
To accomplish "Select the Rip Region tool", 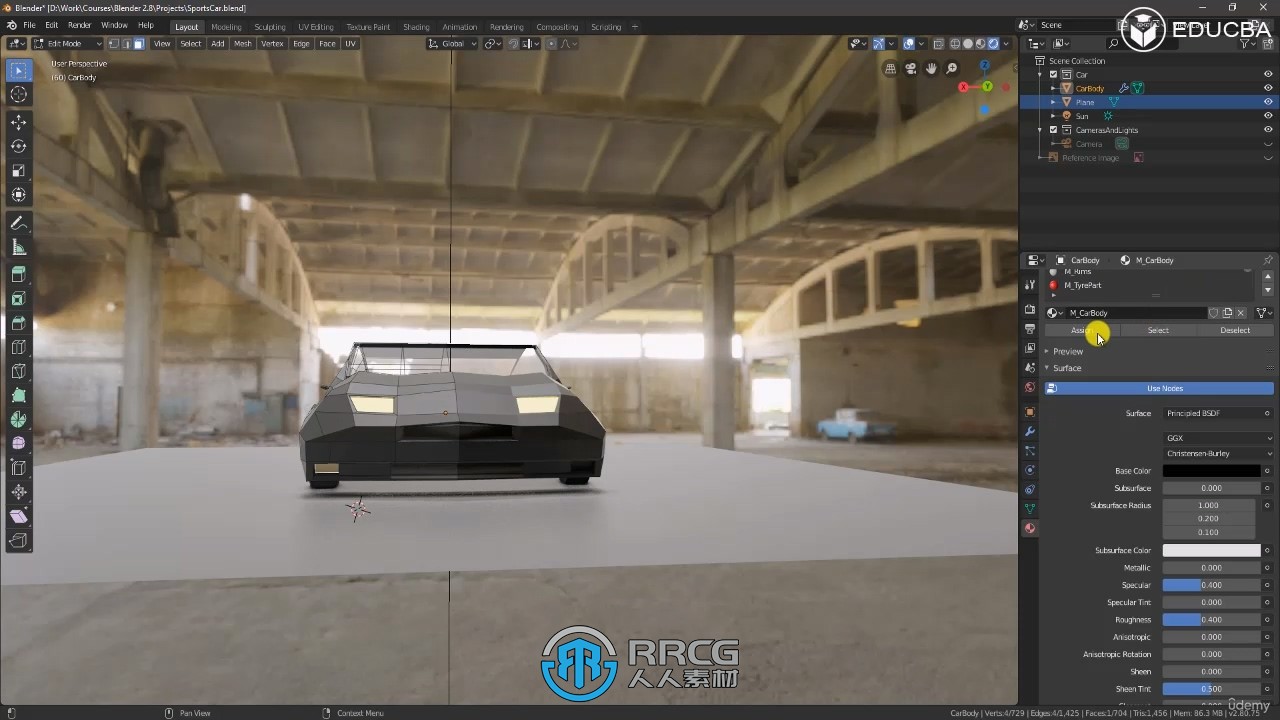I will coord(18,541).
